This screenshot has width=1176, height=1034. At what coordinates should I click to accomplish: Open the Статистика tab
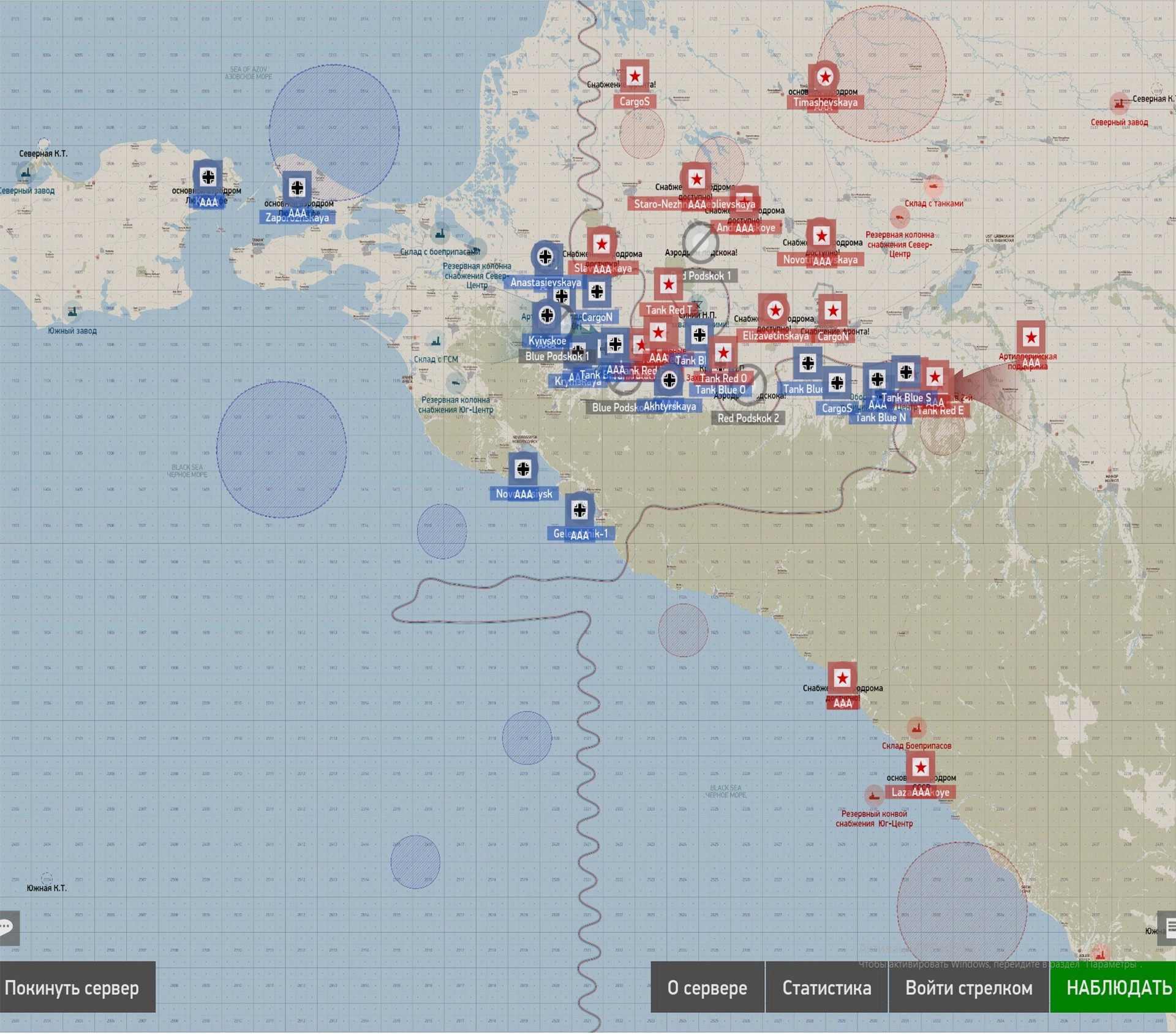826,987
